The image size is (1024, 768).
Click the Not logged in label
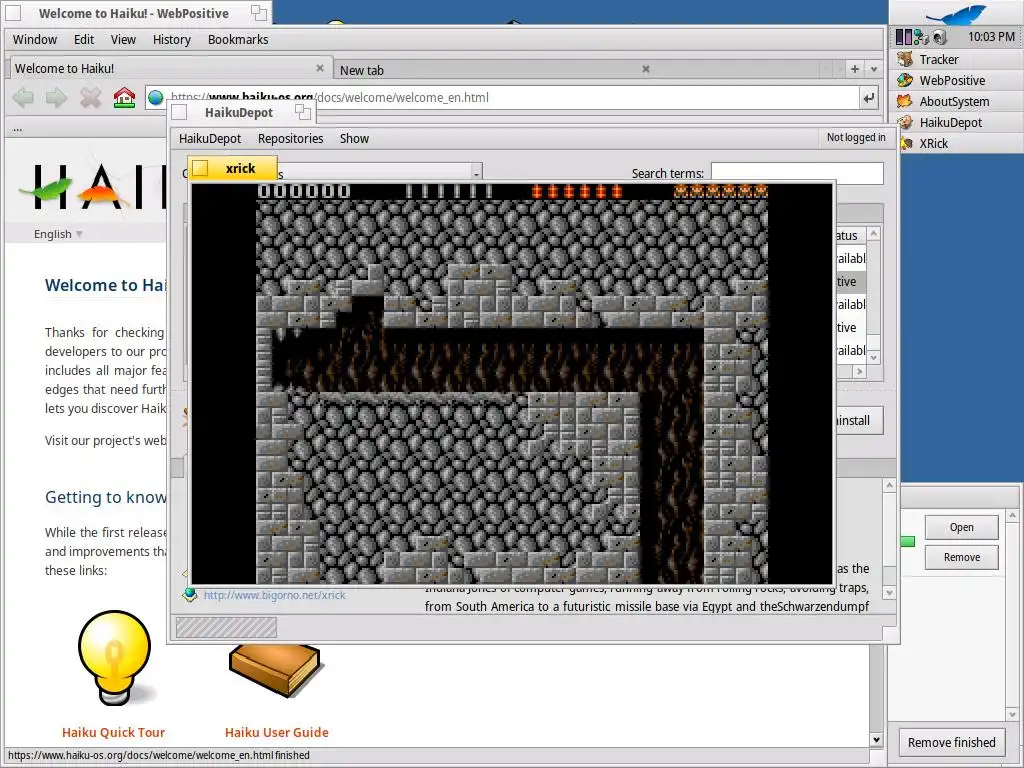(x=856, y=137)
